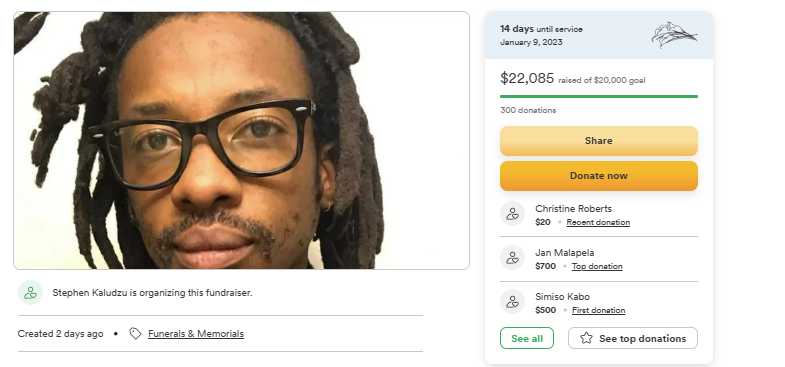785x367 pixels.
Task: Open the Recent donation link
Action: [598, 222]
